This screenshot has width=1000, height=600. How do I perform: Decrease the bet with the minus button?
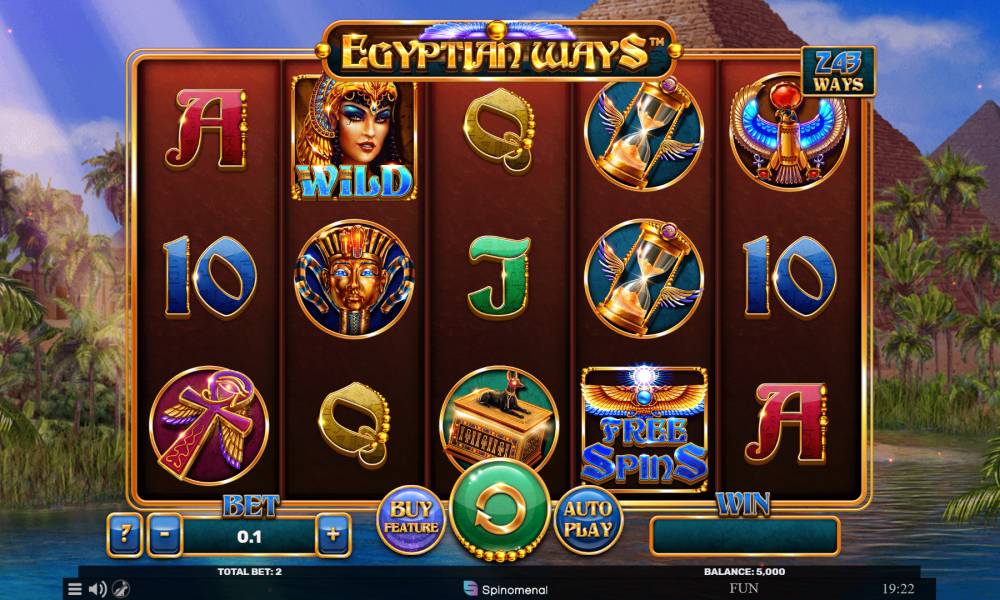click(x=165, y=535)
